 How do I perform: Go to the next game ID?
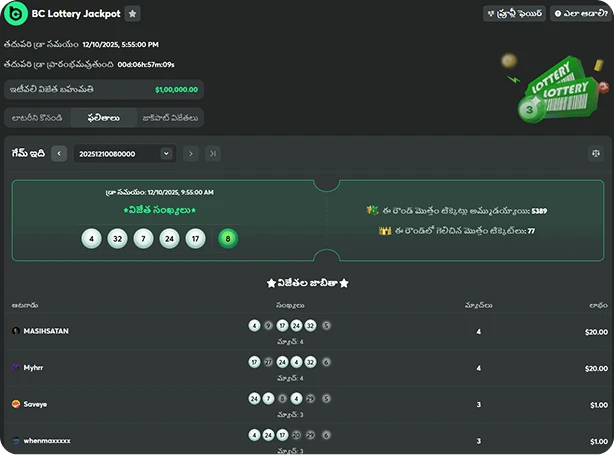click(x=191, y=153)
